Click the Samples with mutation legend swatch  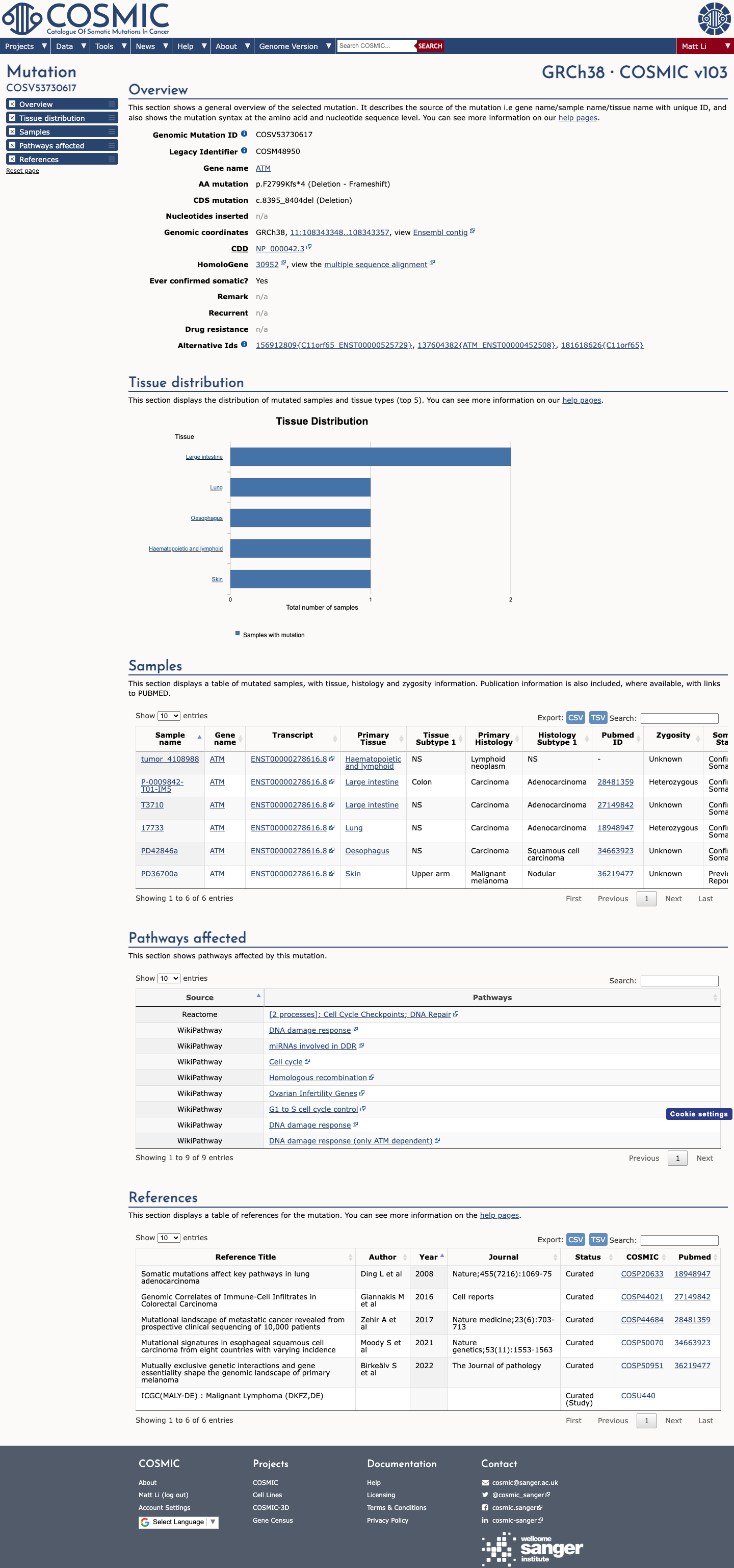tap(238, 634)
